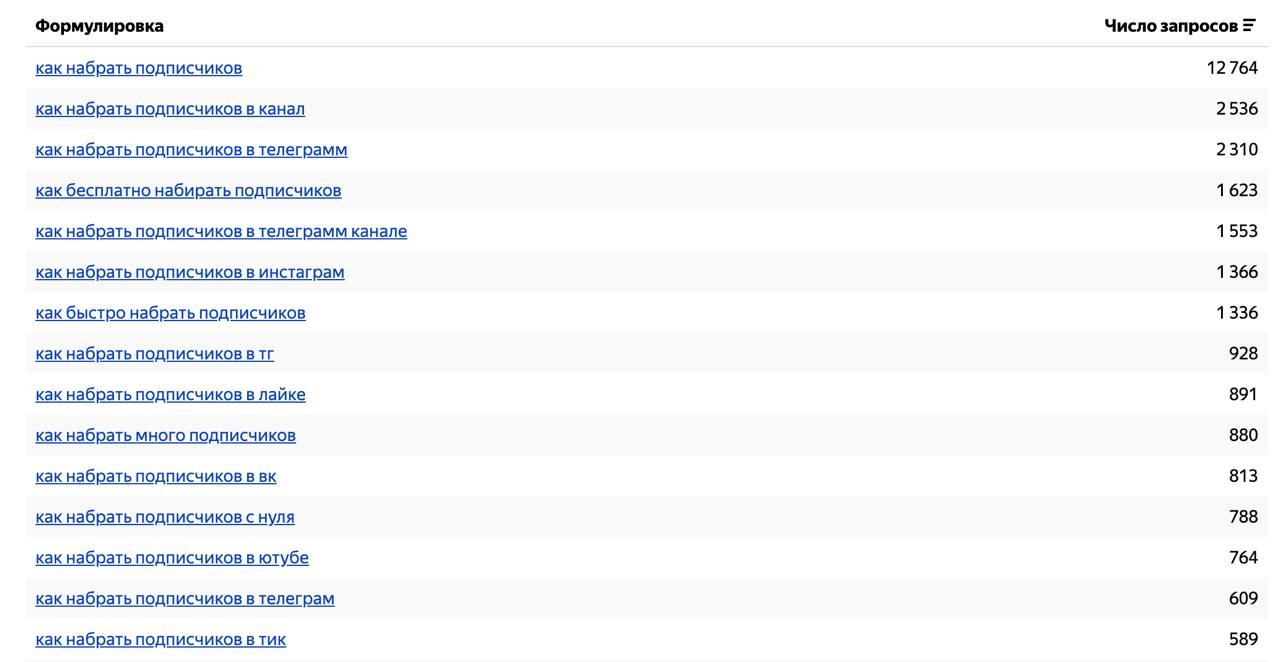Open как набрать подписчиков в канал
1280x662 pixels.
click(170, 109)
